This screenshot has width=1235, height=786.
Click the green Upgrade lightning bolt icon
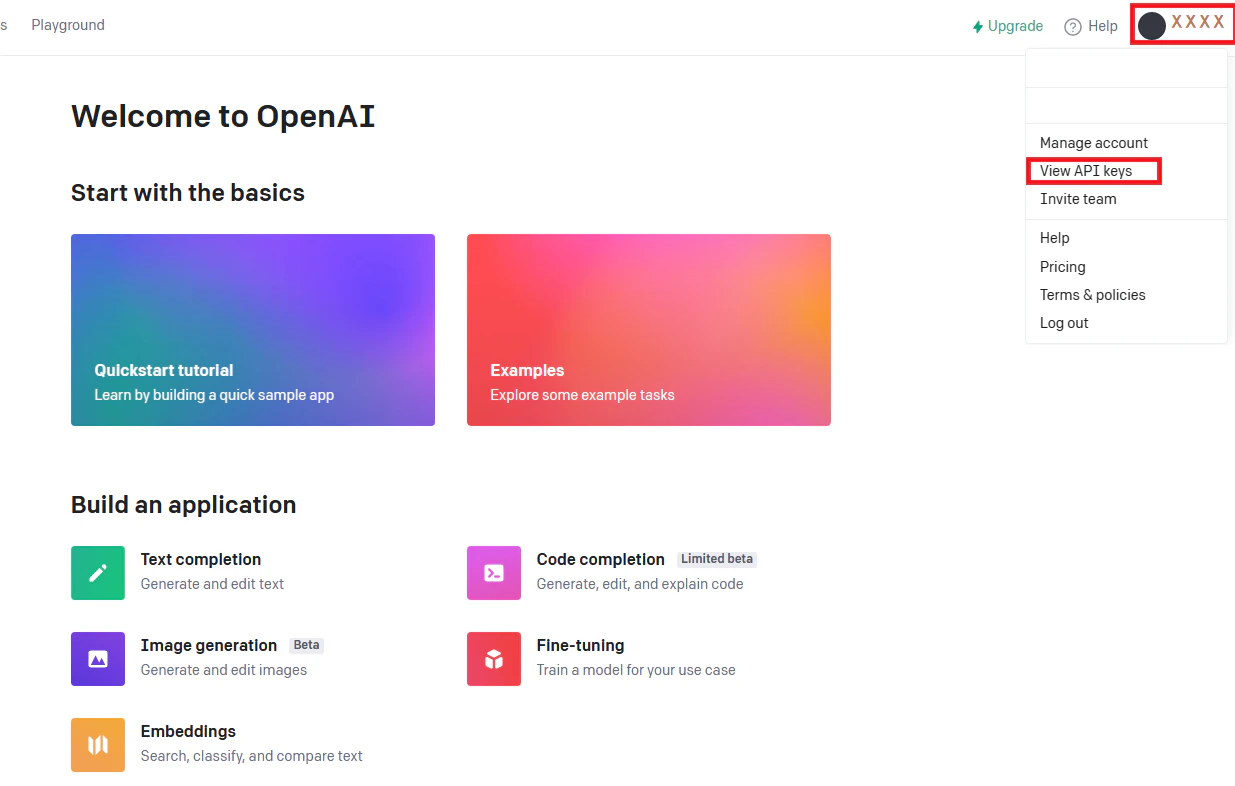[978, 27]
